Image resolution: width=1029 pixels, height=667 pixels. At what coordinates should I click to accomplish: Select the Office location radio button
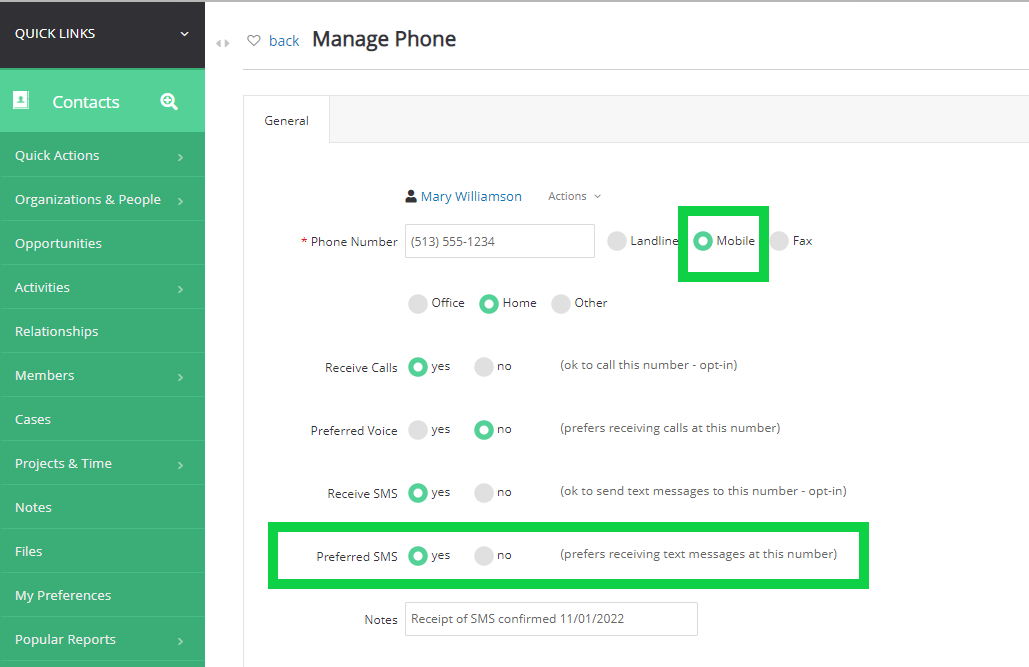coord(418,303)
